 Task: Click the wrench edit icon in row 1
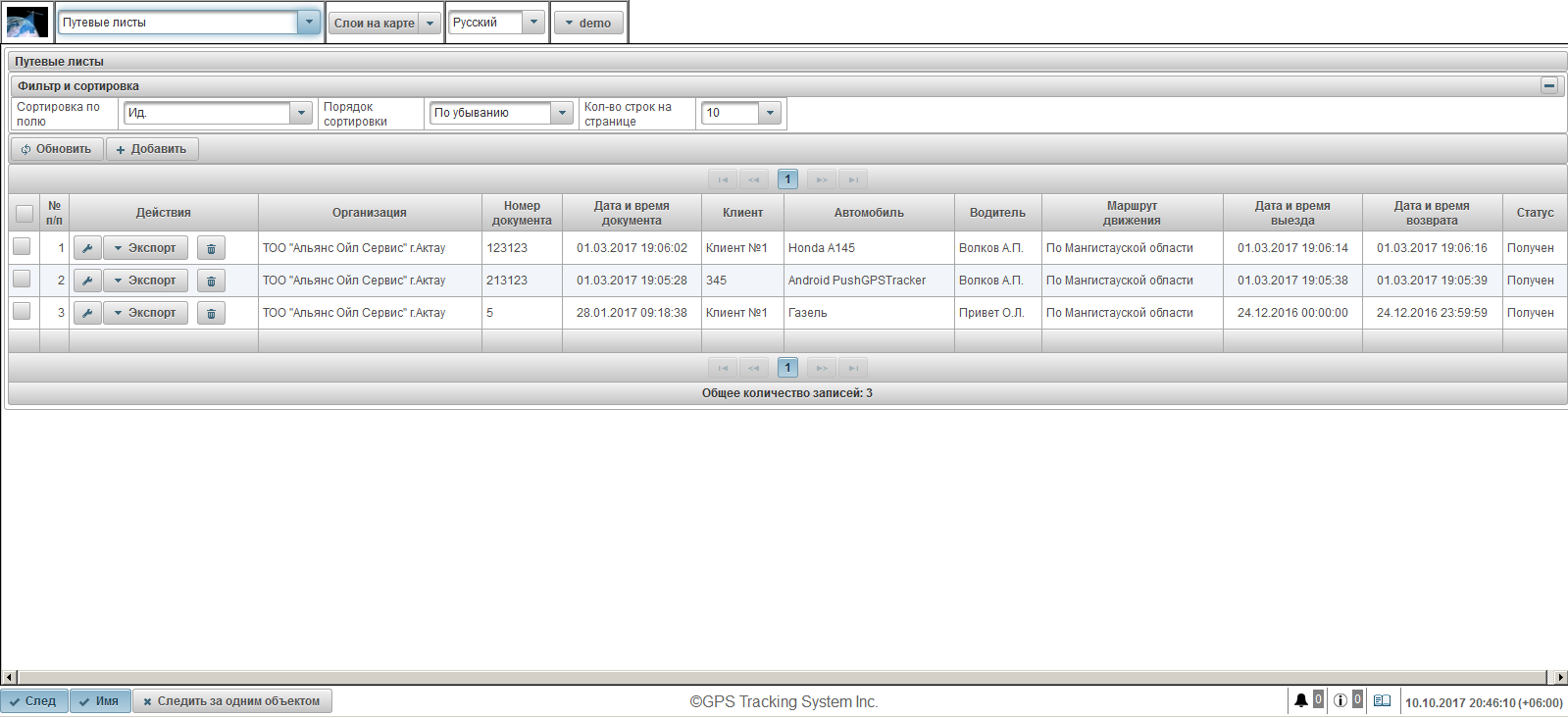coord(87,248)
